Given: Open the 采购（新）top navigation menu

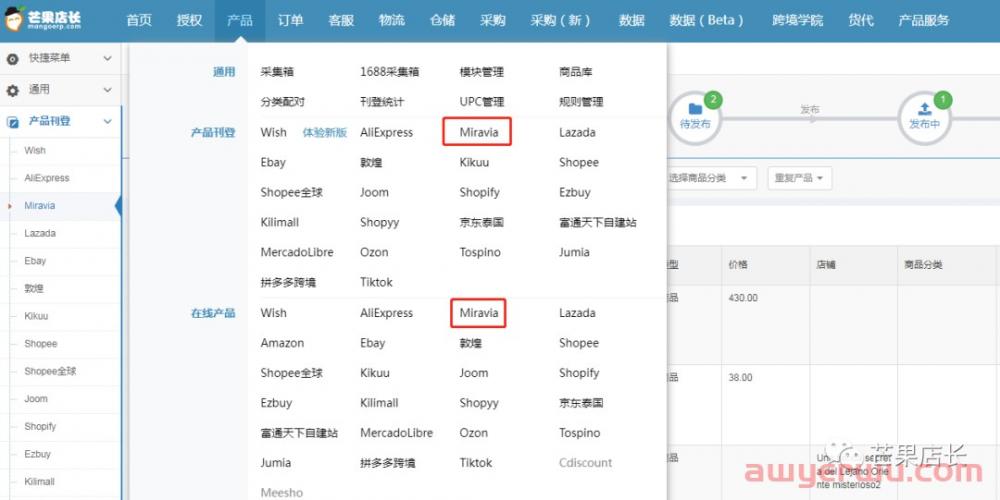Looking at the screenshot, I should pyautogui.click(x=561, y=20).
